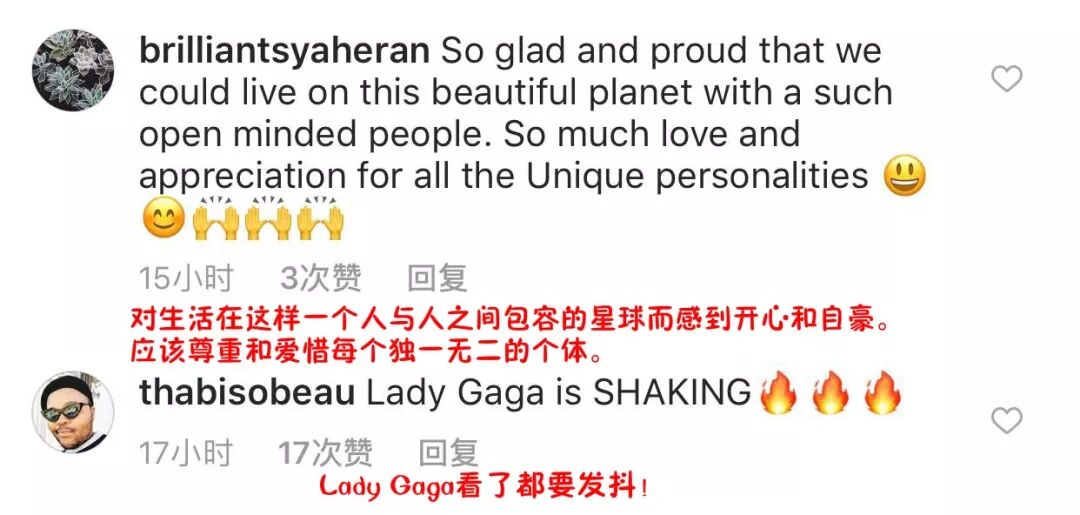
Task: Visit the thabisobeau username link
Action: click(247, 393)
